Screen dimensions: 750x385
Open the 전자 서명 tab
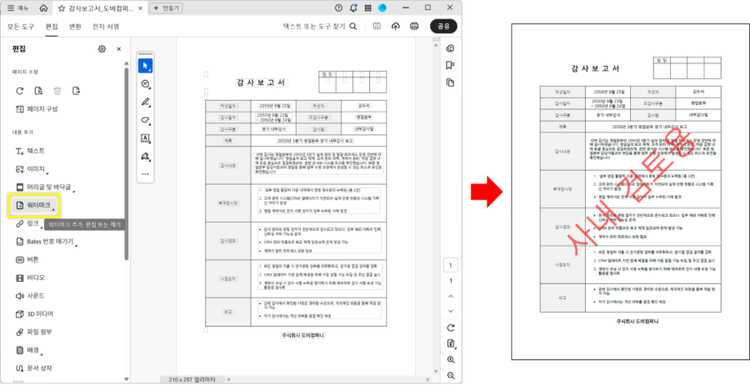click(106, 26)
